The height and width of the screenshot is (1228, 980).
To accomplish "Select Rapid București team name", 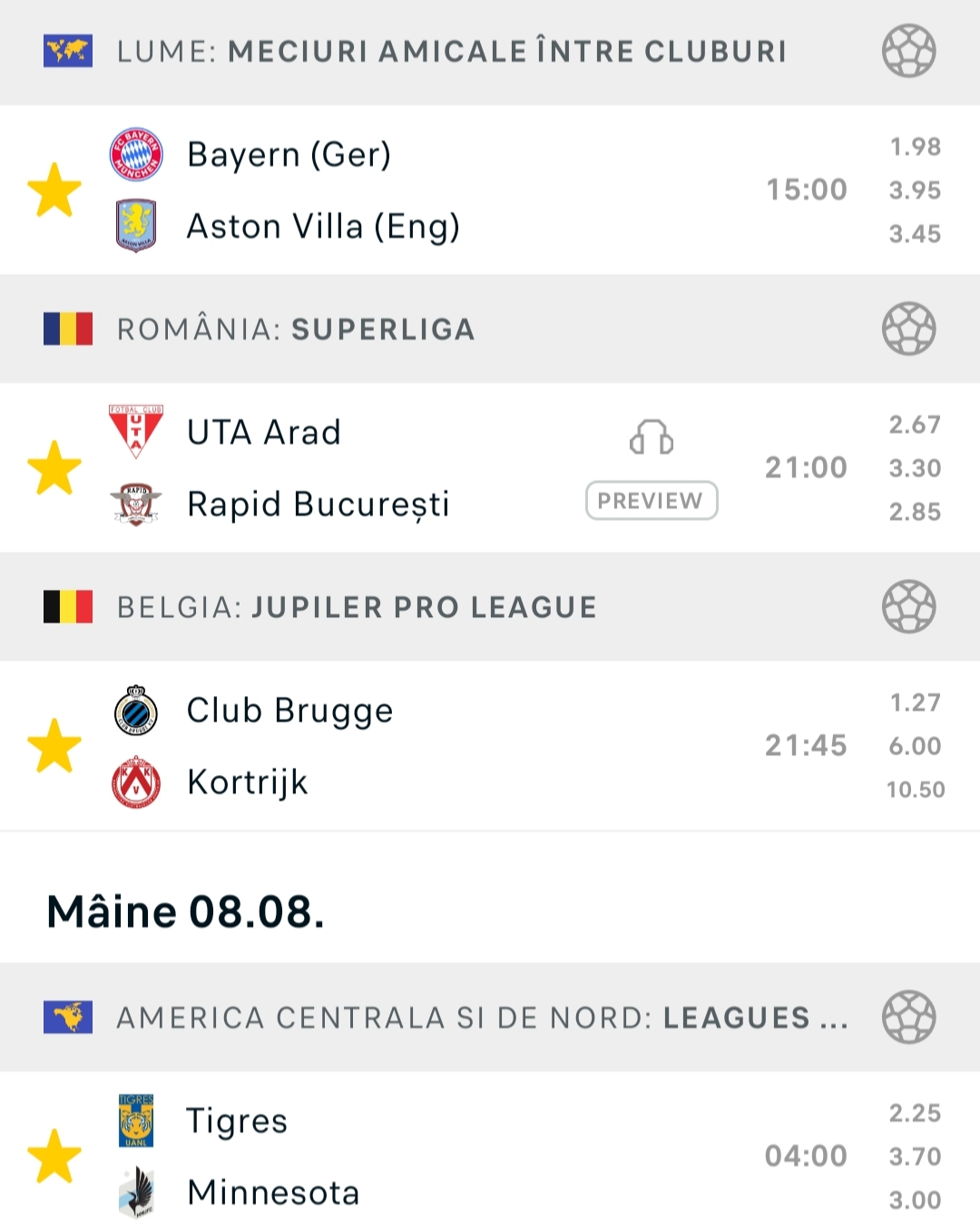I will (318, 505).
